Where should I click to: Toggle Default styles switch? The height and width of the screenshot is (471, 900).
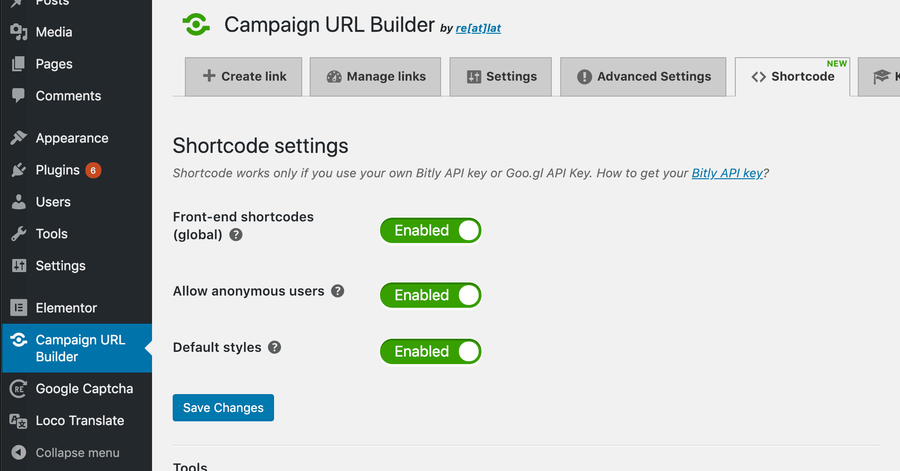coord(430,351)
